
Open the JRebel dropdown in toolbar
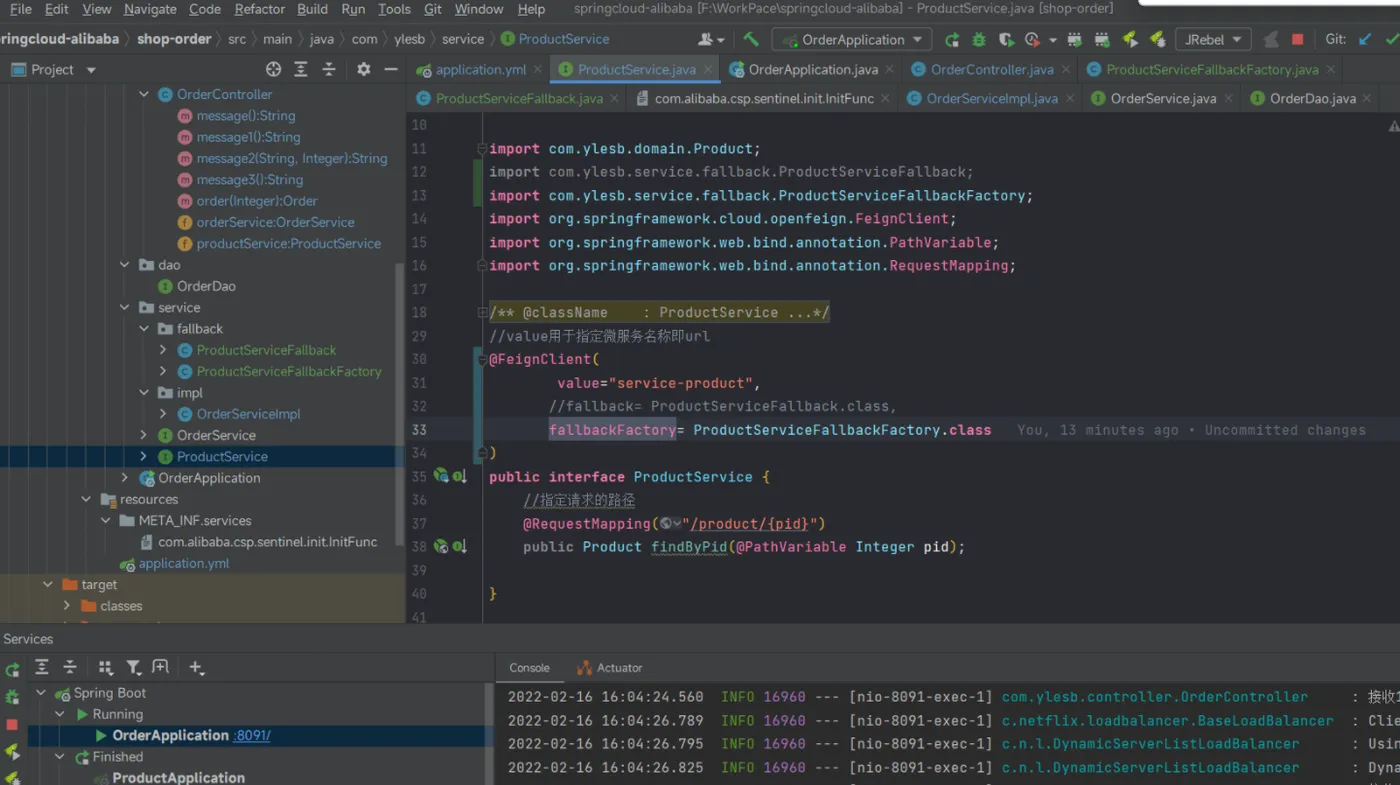point(1213,40)
